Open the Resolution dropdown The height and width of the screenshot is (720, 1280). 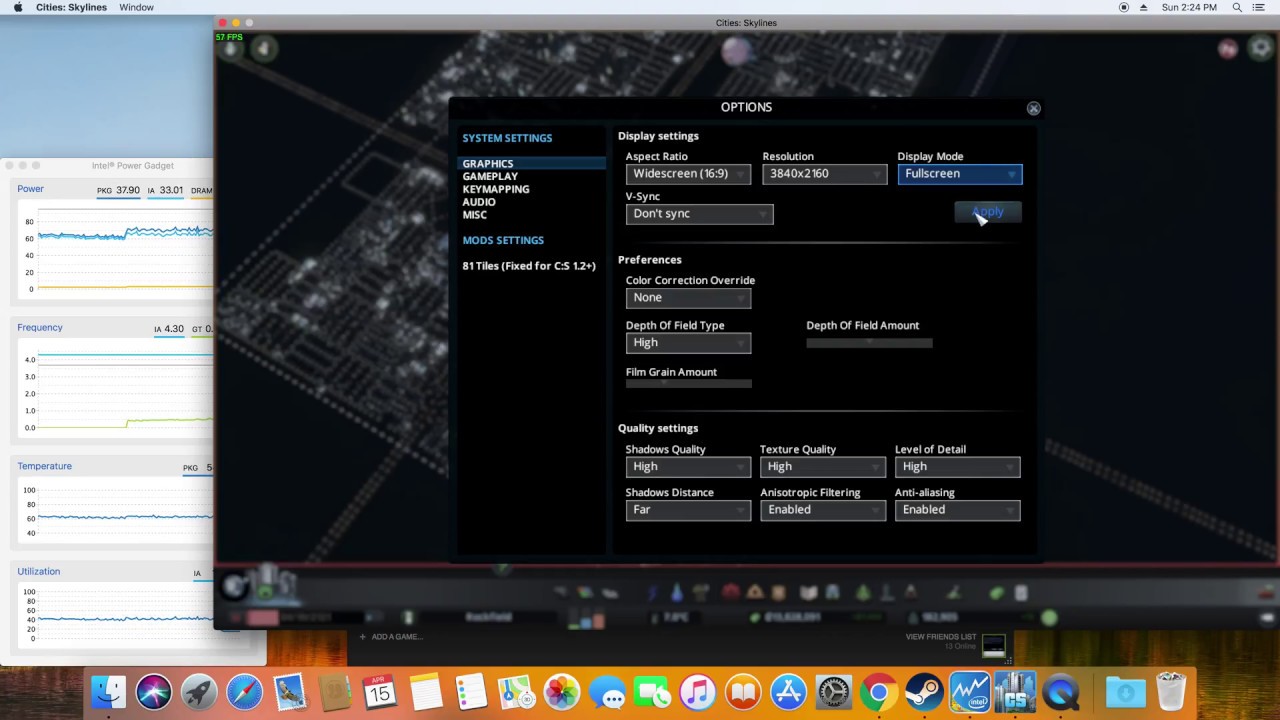coord(824,174)
